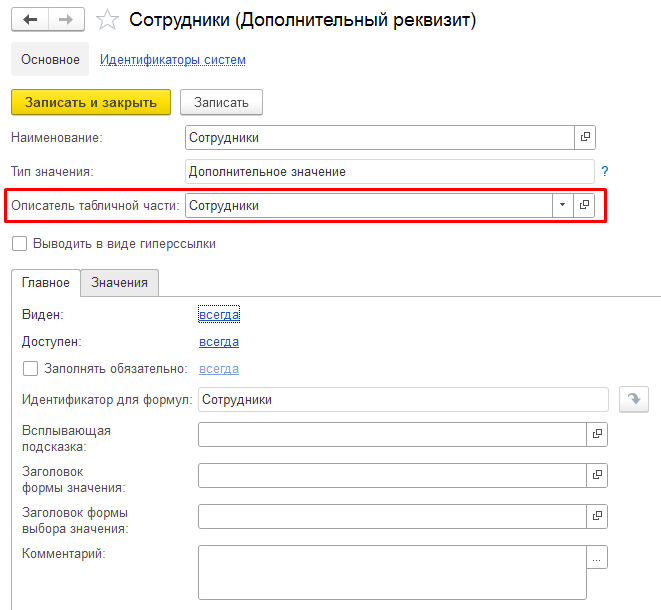Viewport: 661px width, 610px height.
Task: Open the Заголовок формы выбора значения editor icon
Action: click(598, 516)
